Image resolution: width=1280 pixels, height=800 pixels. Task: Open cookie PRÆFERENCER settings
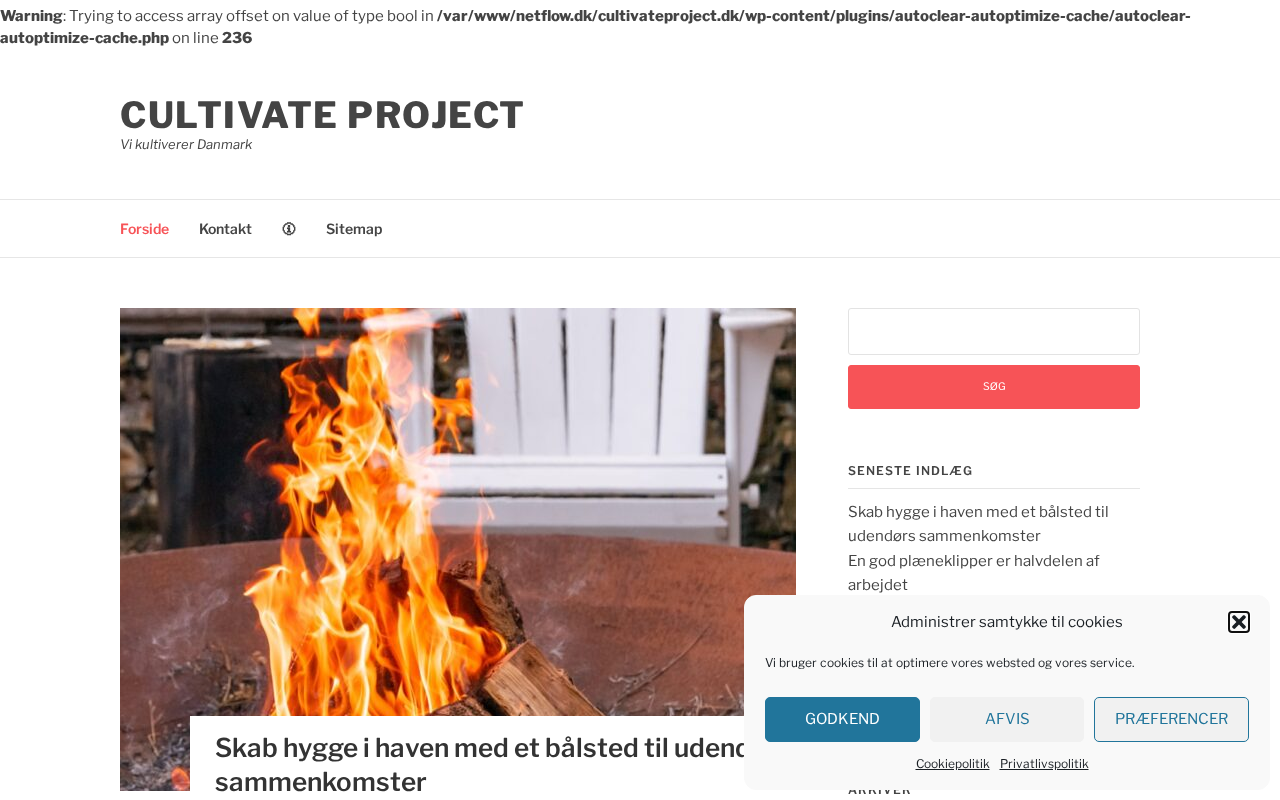click(x=1171, y=719)
